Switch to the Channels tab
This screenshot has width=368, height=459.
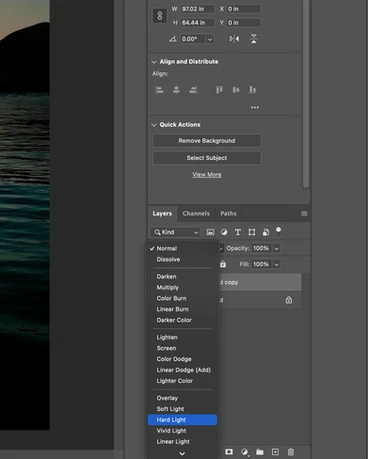[196, 213]
